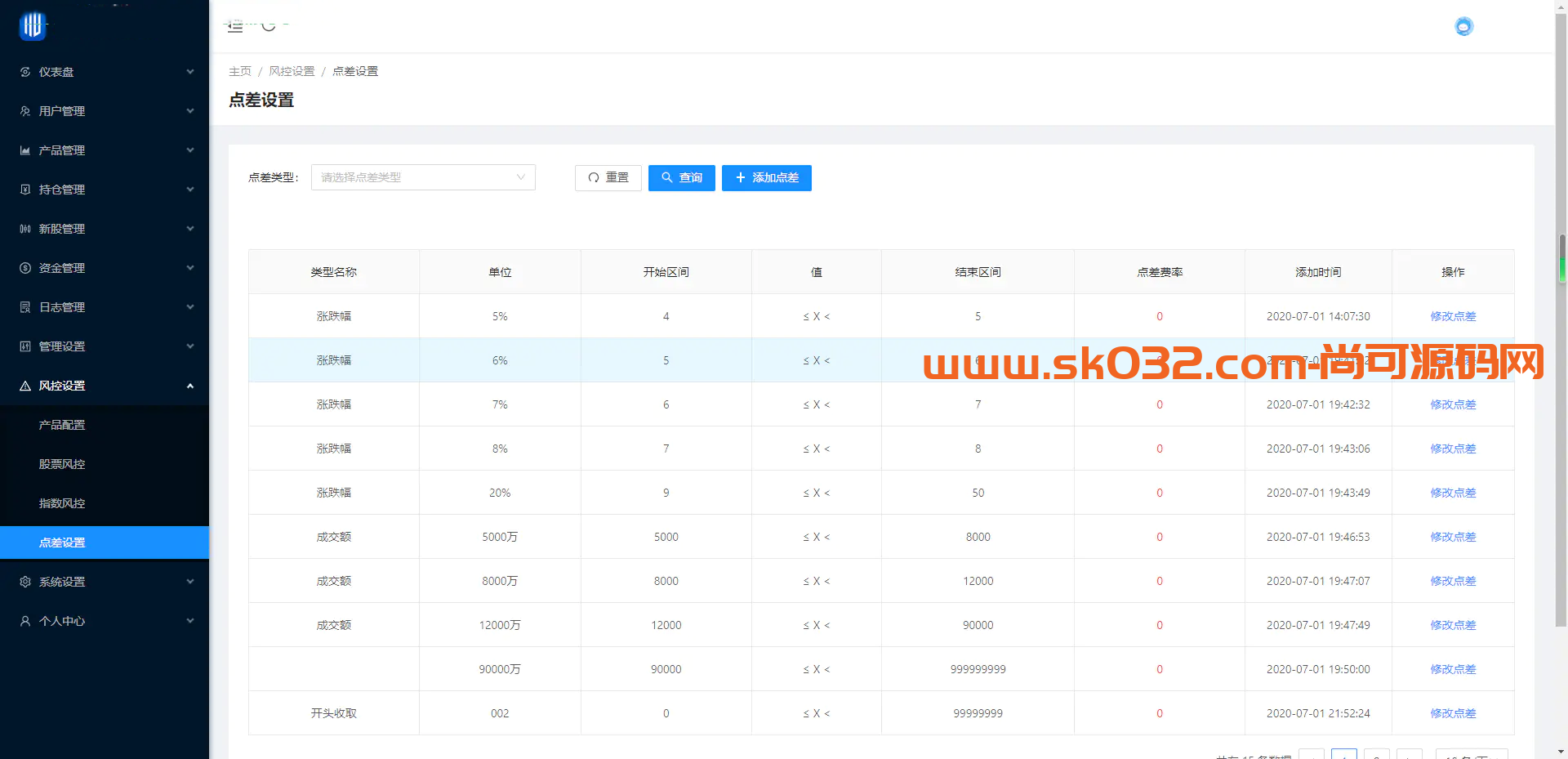
Task: Expand the 持仓管理 menu arrow
Action: point(190,190)
